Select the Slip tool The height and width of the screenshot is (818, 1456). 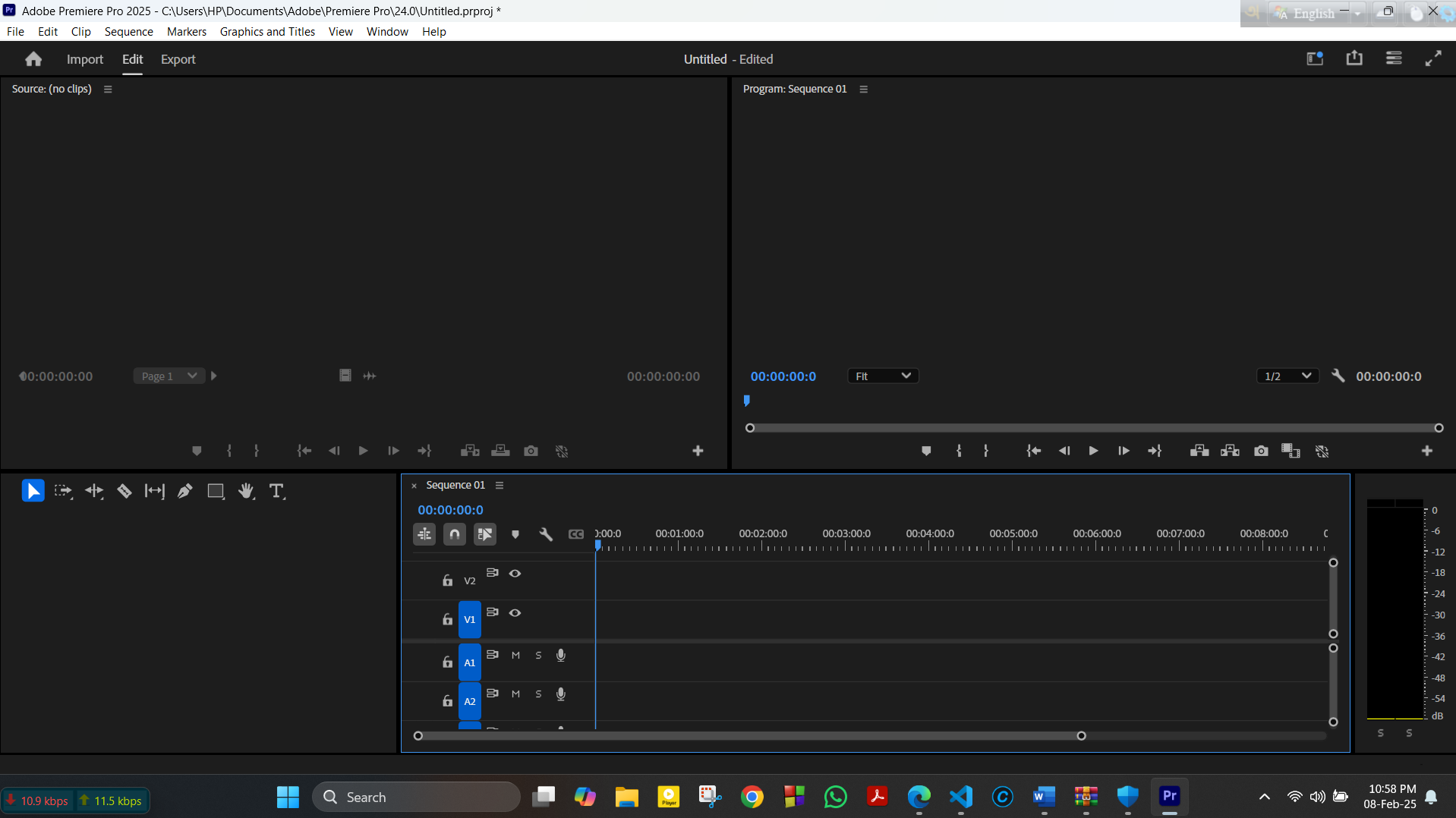155,491
